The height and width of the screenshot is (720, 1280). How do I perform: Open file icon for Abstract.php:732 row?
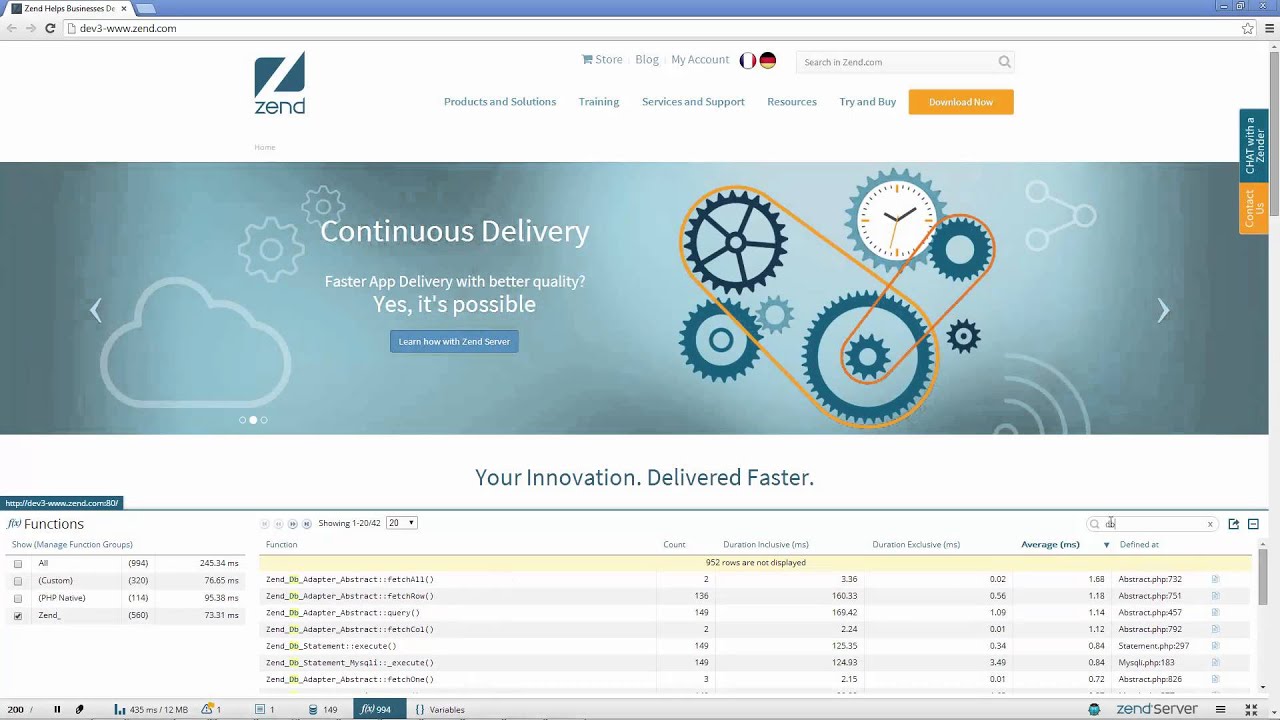tap(1216, 579)
